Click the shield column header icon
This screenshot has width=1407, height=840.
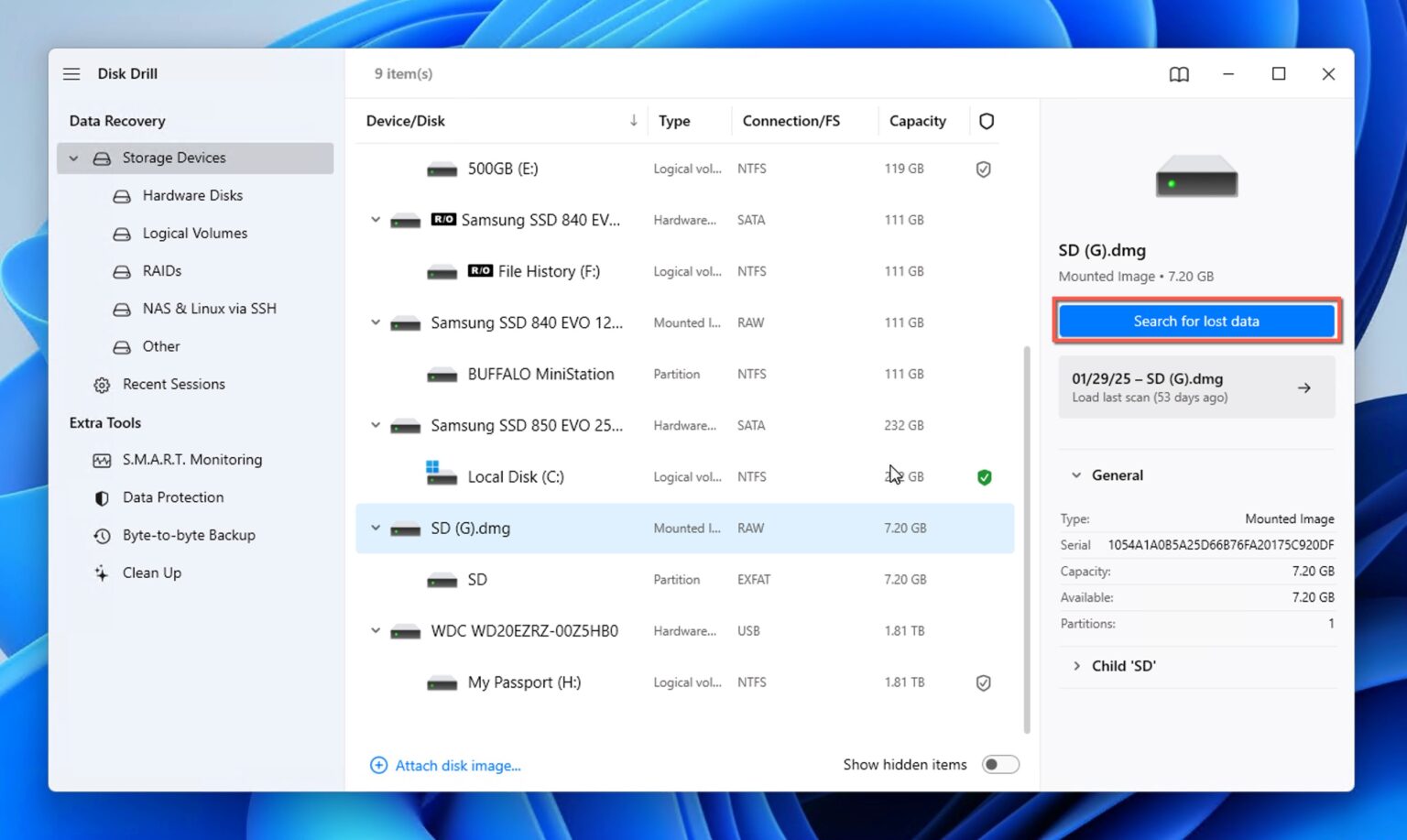987,120
